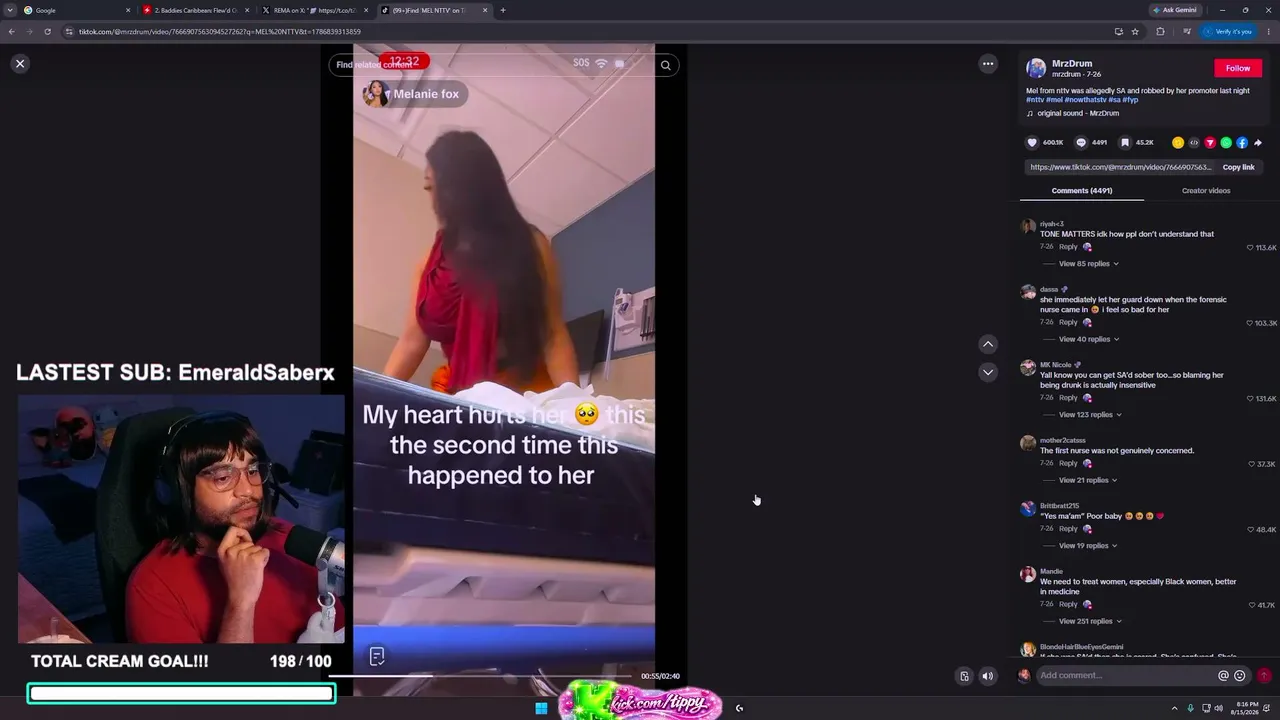Switch to the Baddies Caribbean browser tab
This screenshot has width=1280, height=720.
pos(195,10)
